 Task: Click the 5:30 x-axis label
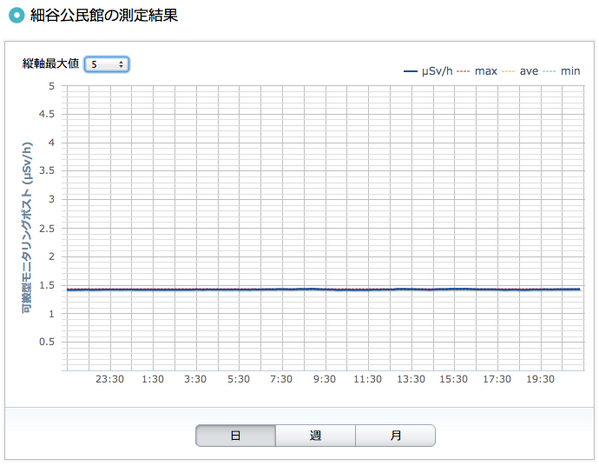[x=239, y=379]
